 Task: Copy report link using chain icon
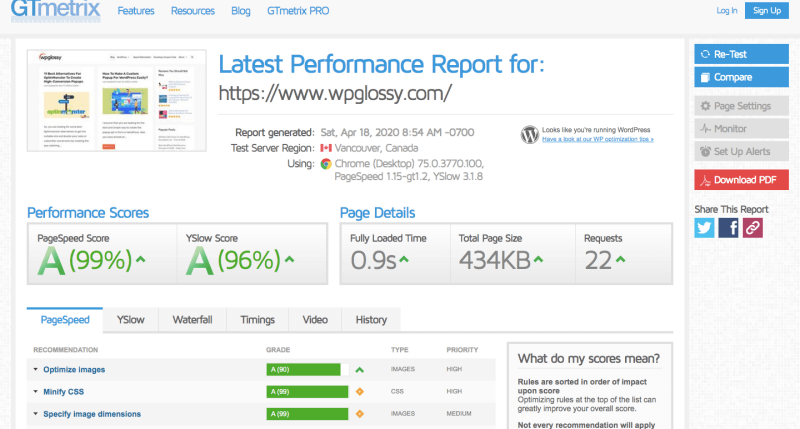[753, 228]
